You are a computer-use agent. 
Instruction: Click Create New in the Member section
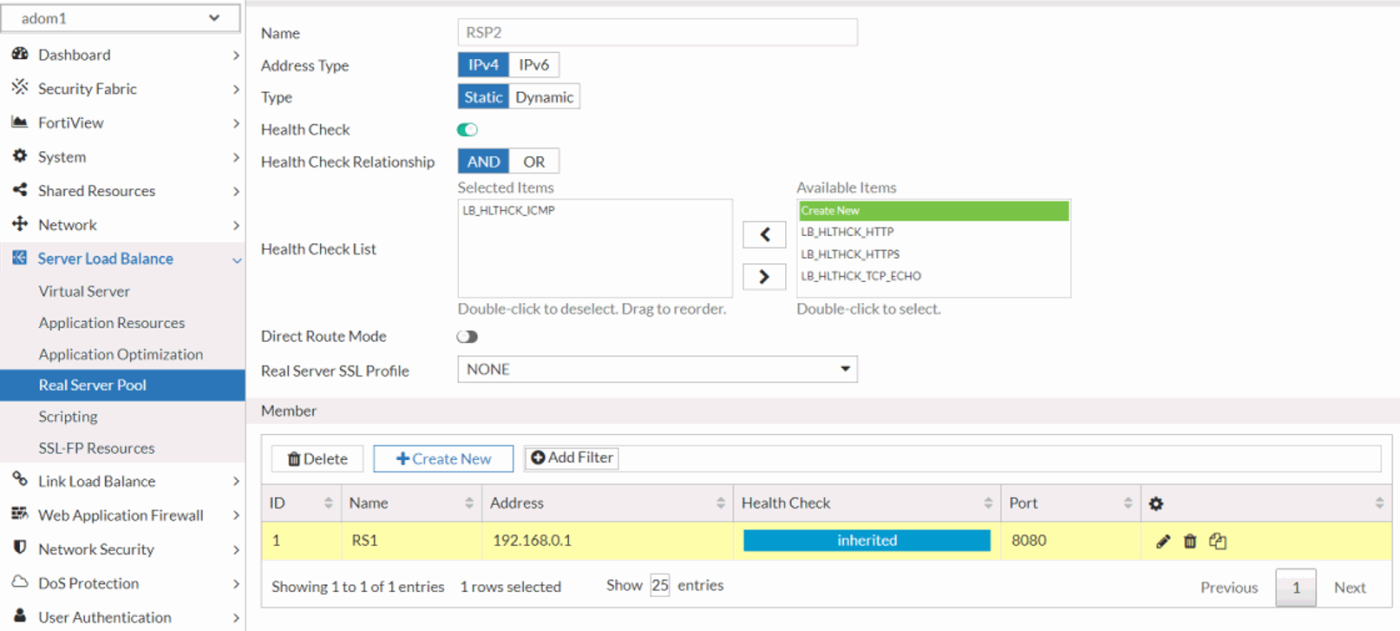coord(443,458)
